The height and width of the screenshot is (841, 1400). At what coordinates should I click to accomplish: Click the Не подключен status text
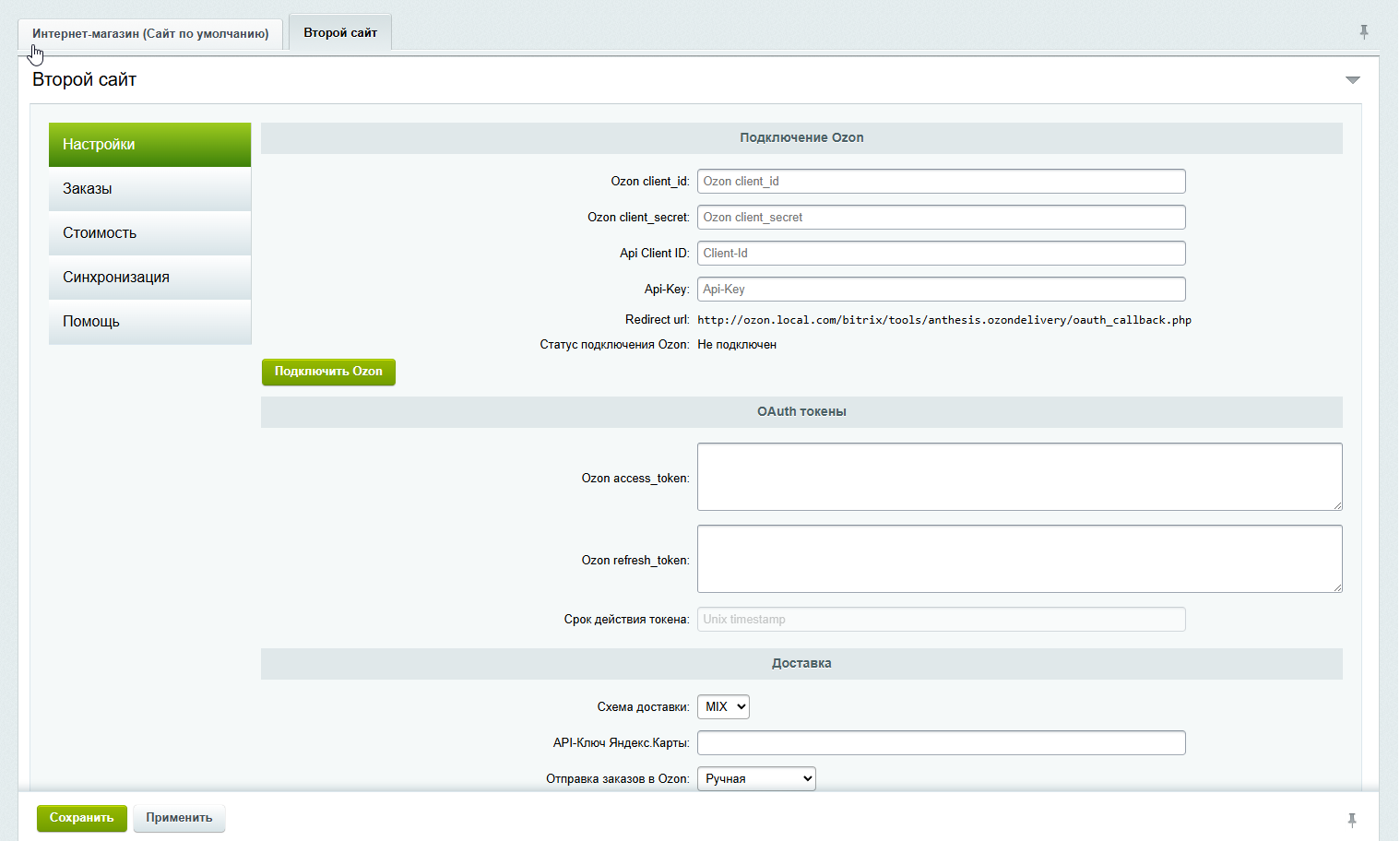pyautogui.click(x=737, y=345)
